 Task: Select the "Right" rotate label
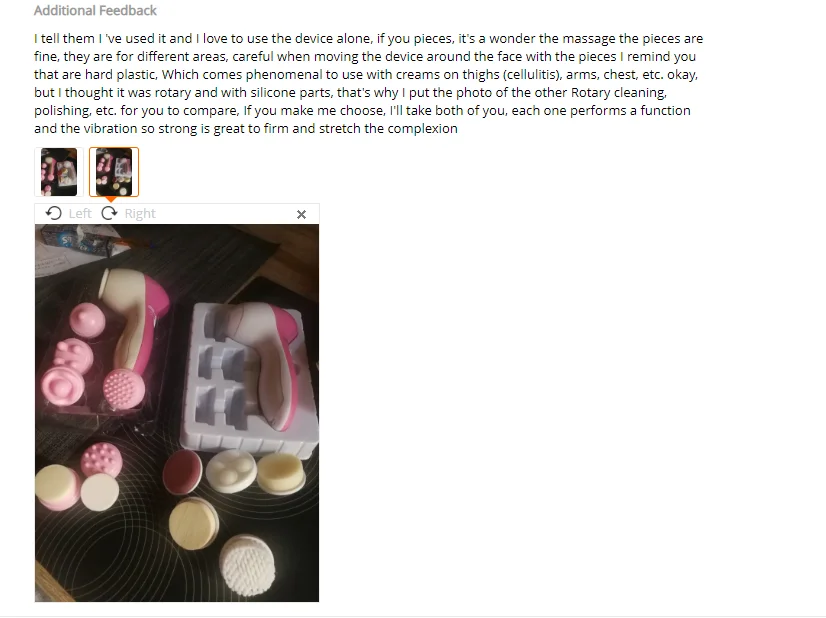pos(140,213)
